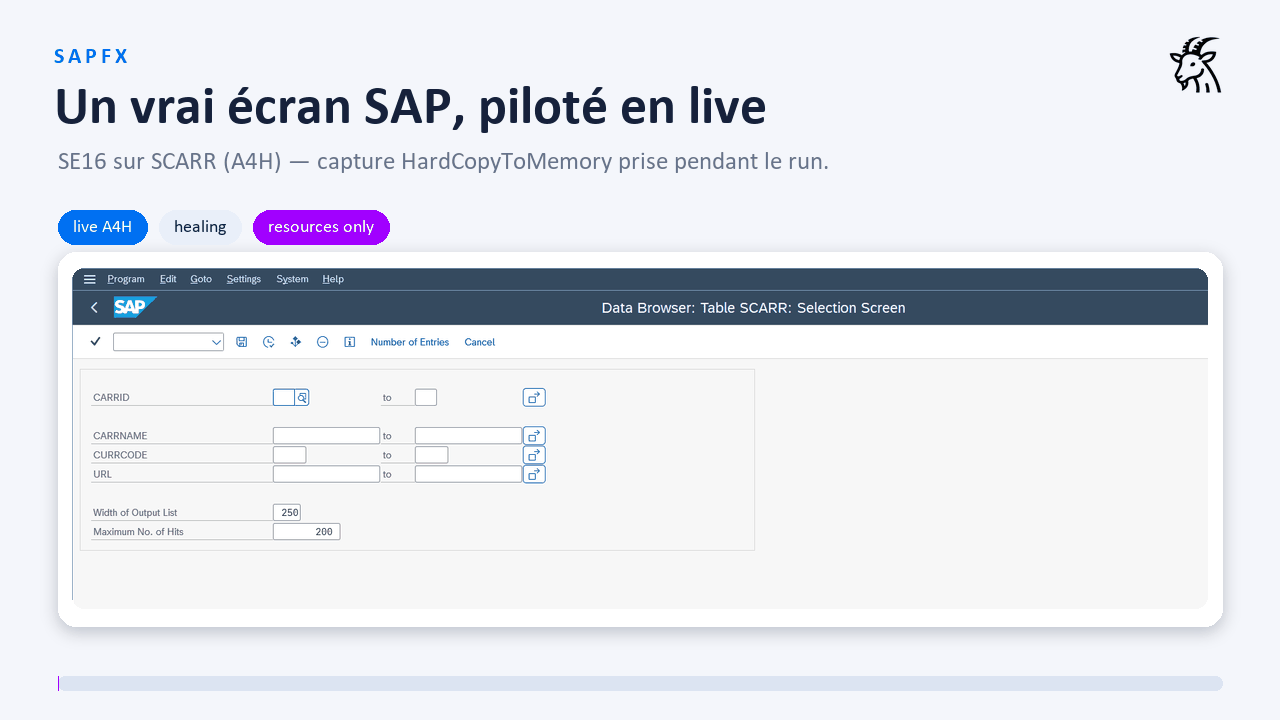This screenshot has width=1280, height=720.
Task: Click the SAP logo
Action: [134, 307]
